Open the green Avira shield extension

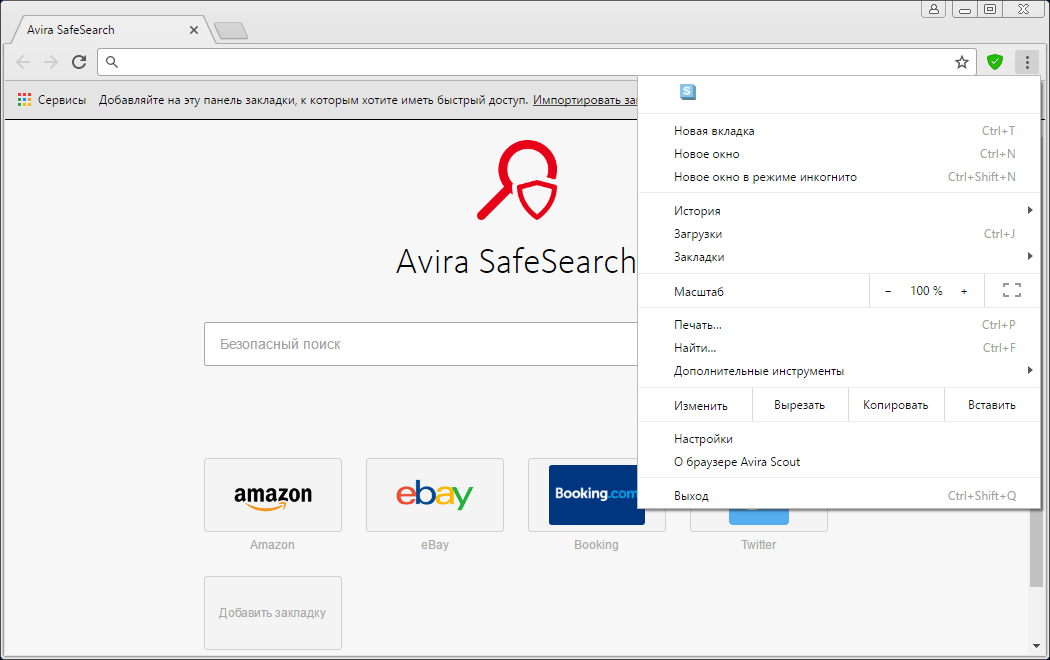pos(995,62)
